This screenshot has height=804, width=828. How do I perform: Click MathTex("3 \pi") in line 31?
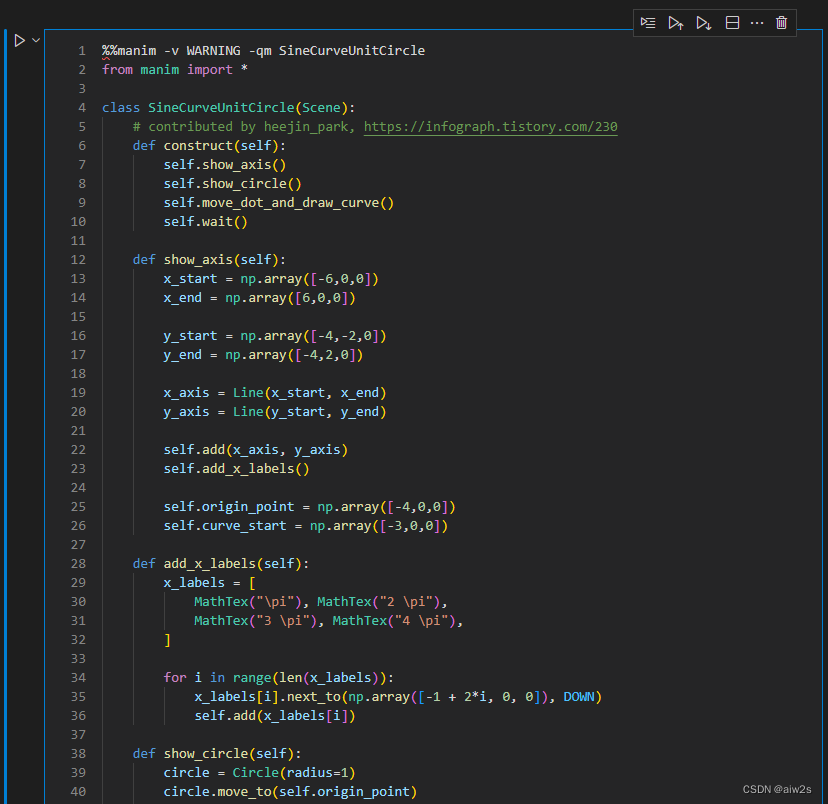(x=256, y=621)
